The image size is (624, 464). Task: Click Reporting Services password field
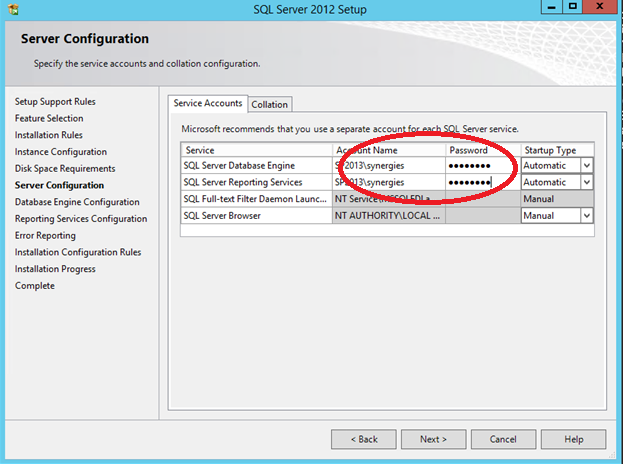tap(483, 182)
